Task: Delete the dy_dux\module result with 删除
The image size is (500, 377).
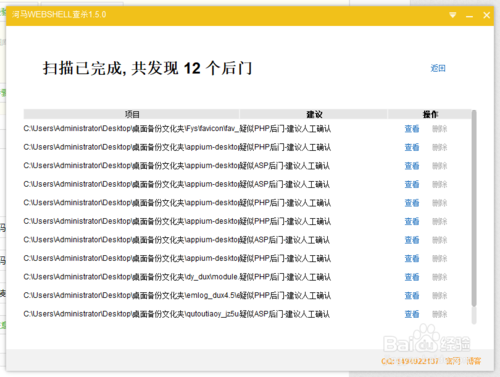Action: coord(439,277)
